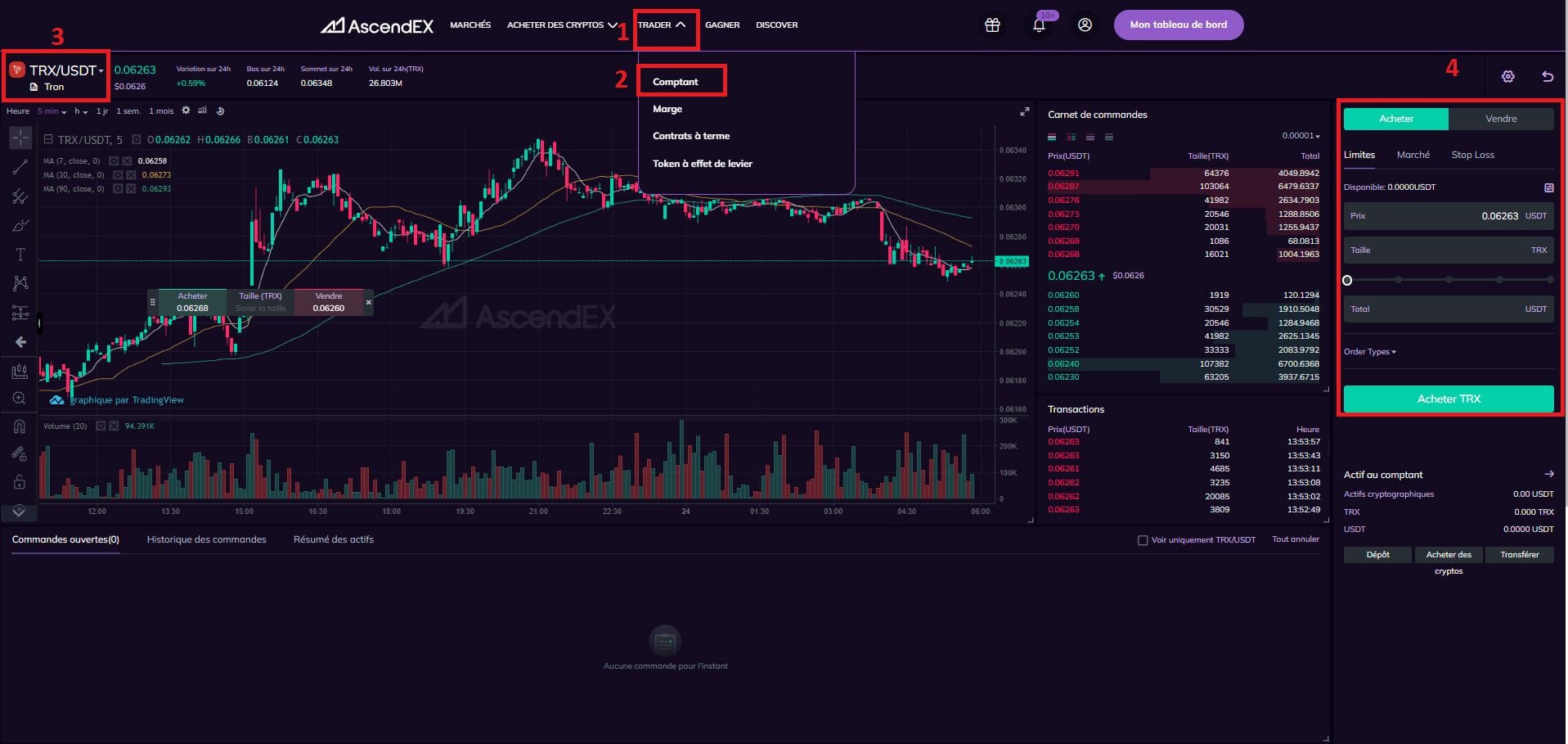Screen dimensions: 1568x744
Task: Open Actif au comptant arrow
Action: [x=1548, y=474]
